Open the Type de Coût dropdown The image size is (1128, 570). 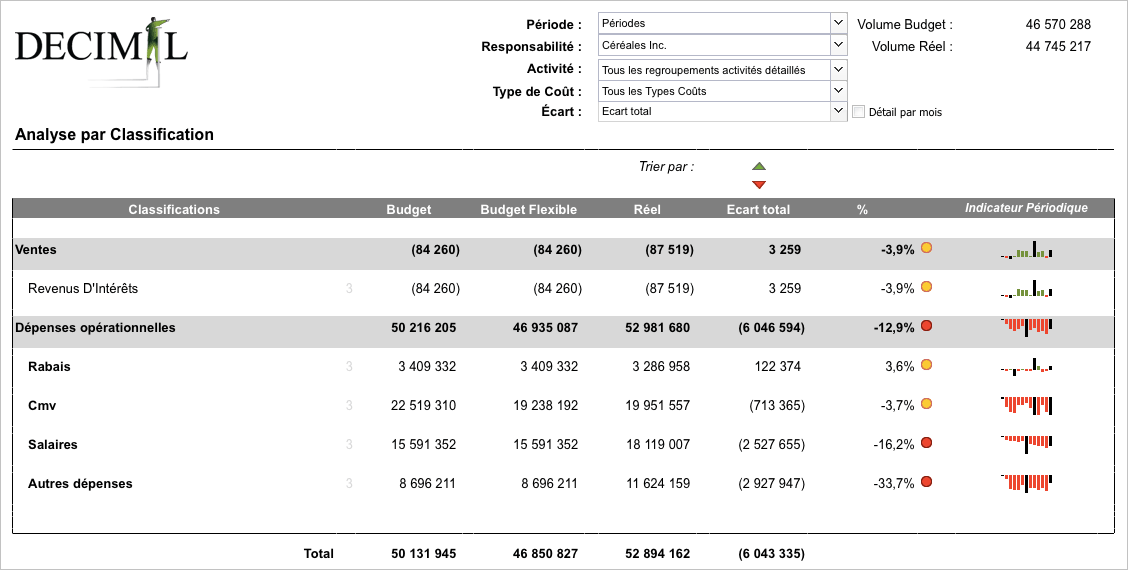click(x=723, y=91)
